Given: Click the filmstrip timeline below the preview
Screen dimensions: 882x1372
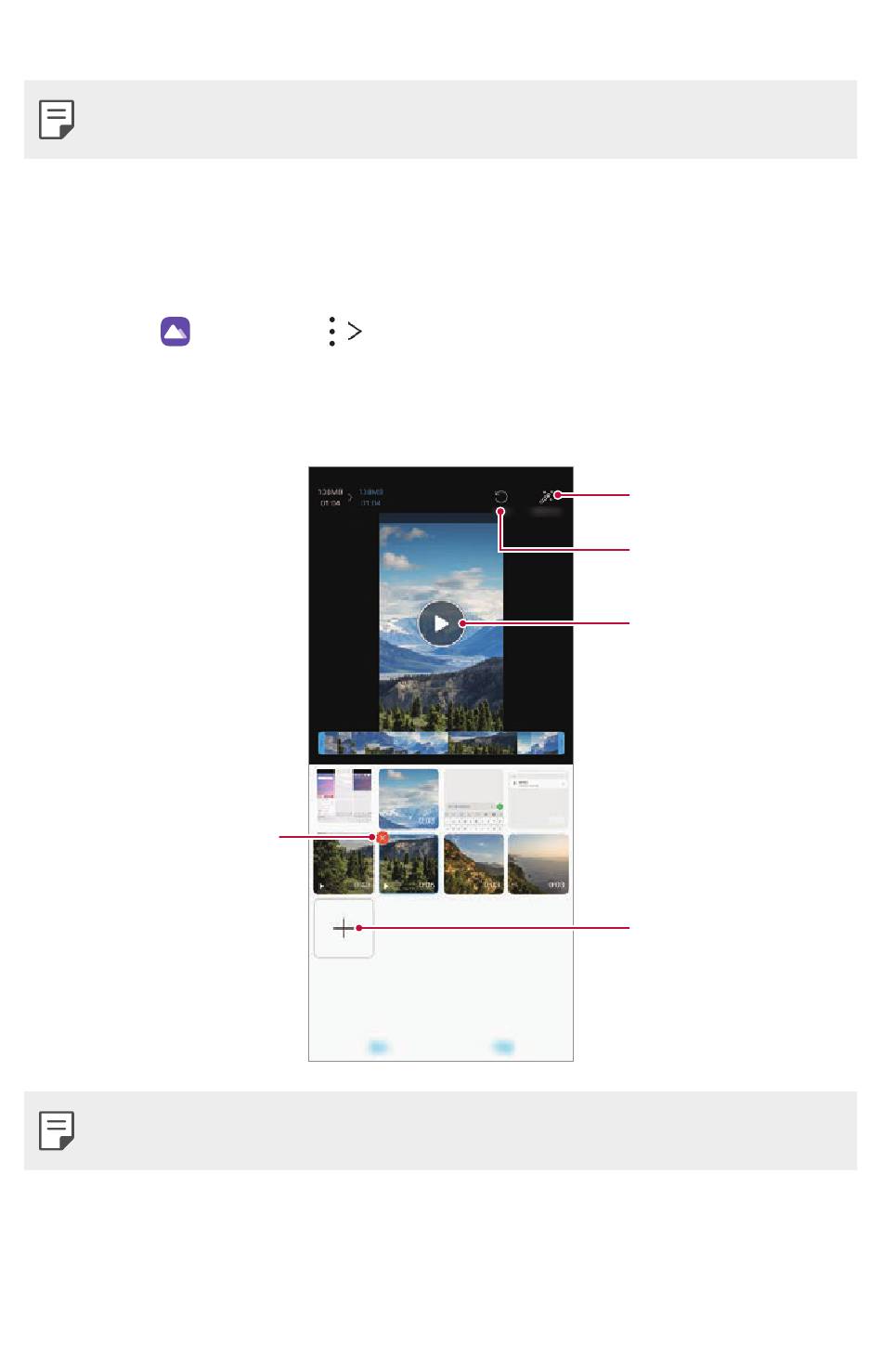Looking at the screenshot, I should (441, 743).
